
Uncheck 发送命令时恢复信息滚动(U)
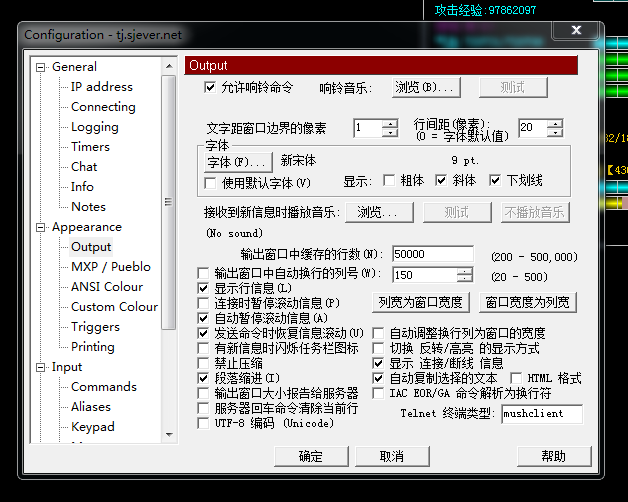(x=203, y=333)
